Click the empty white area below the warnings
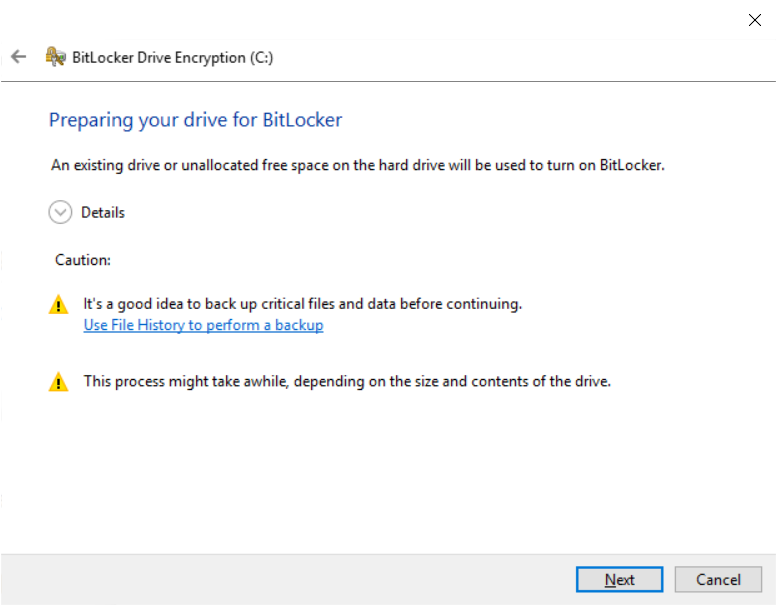This screenshot has height=606, width=777. point(387,471)
